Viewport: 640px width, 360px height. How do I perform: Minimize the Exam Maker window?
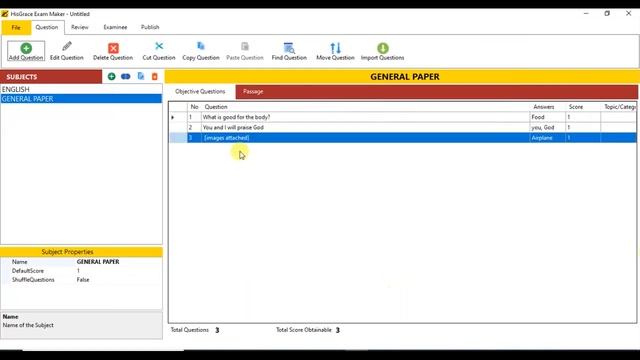pos(586,13)
